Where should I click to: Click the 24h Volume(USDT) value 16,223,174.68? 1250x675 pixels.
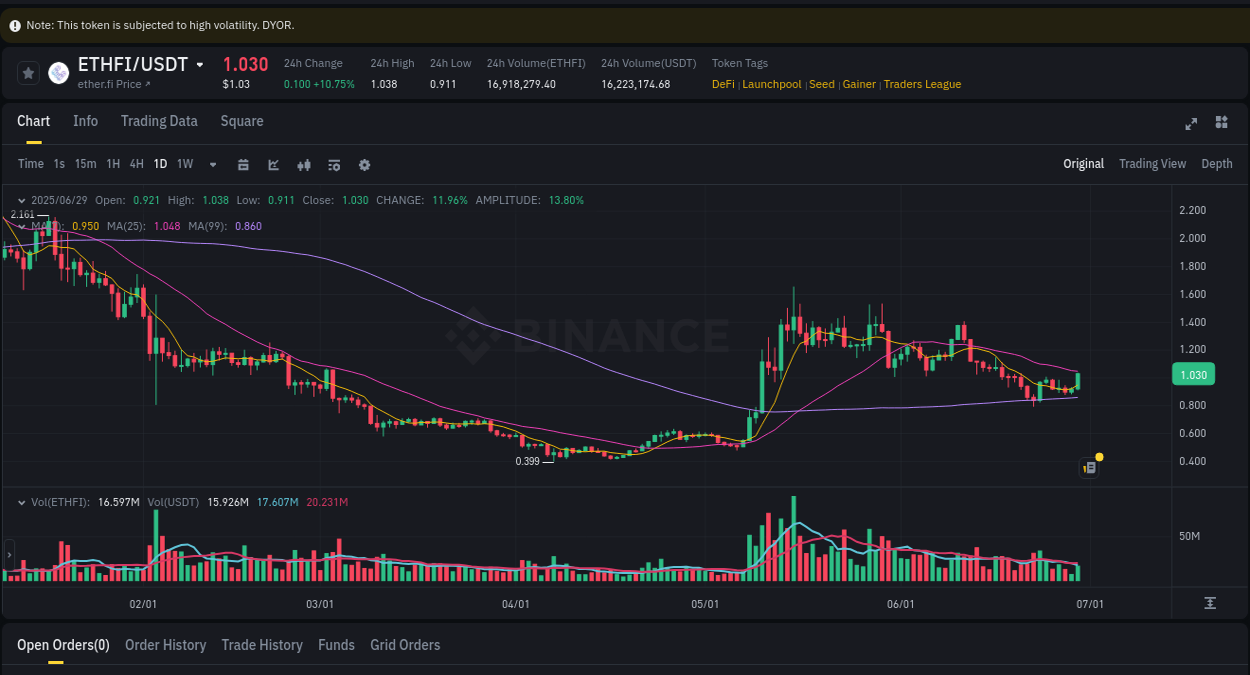point(636,84)
